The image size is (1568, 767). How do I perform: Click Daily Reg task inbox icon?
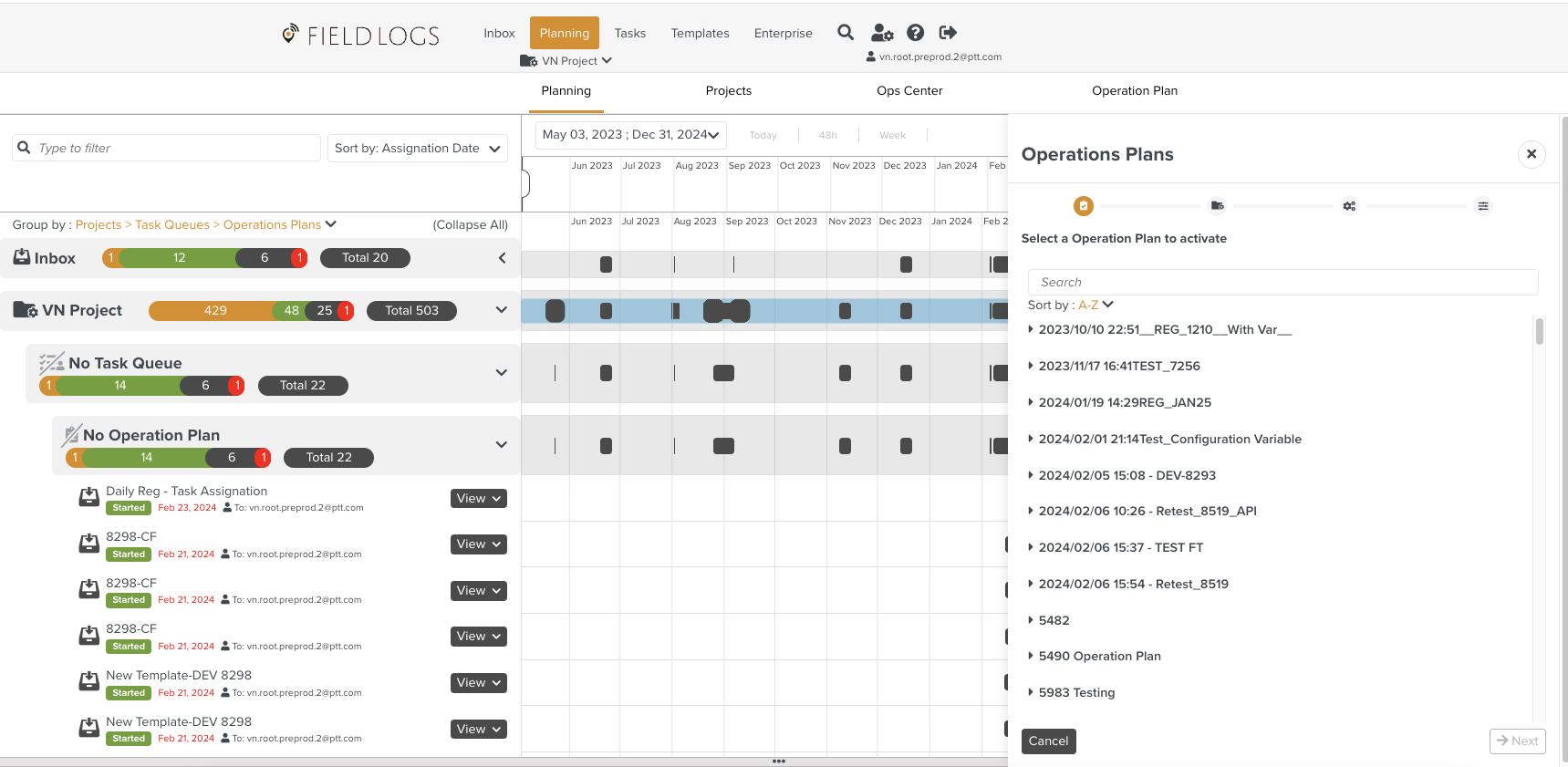click(88, 498)
